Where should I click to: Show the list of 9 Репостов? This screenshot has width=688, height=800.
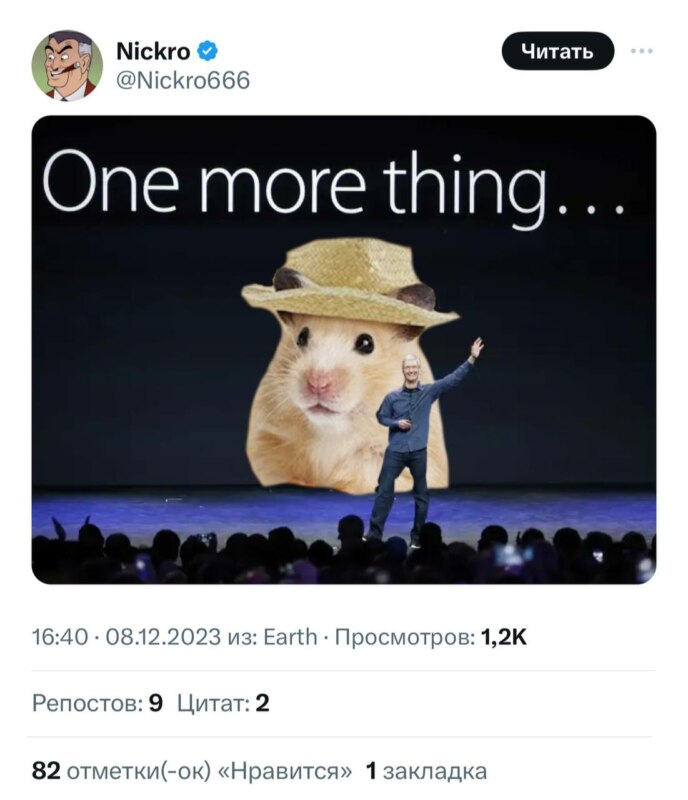(97, 703)
